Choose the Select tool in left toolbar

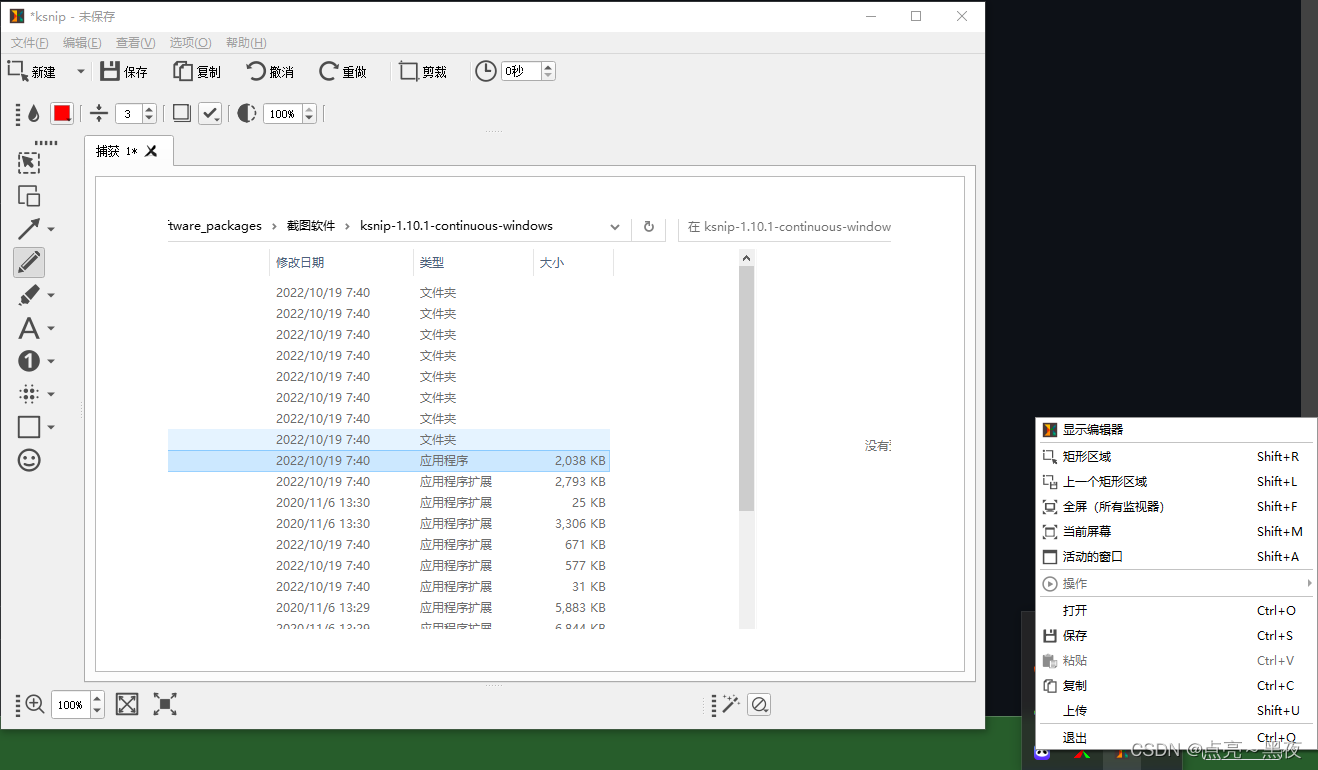(29, 163)
